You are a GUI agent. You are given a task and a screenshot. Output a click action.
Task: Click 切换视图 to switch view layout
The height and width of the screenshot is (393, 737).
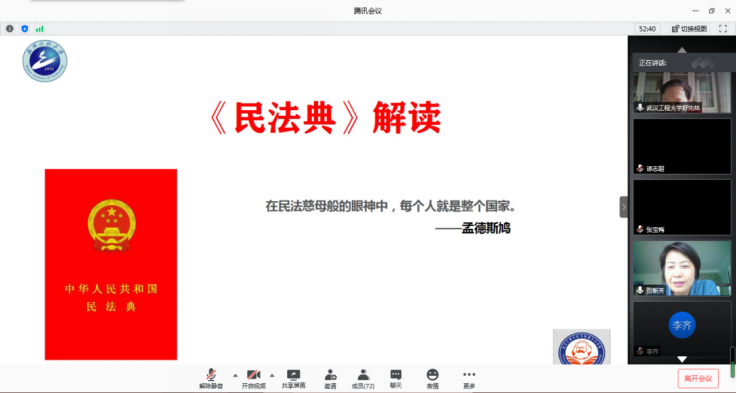click(x=690, y=29)
